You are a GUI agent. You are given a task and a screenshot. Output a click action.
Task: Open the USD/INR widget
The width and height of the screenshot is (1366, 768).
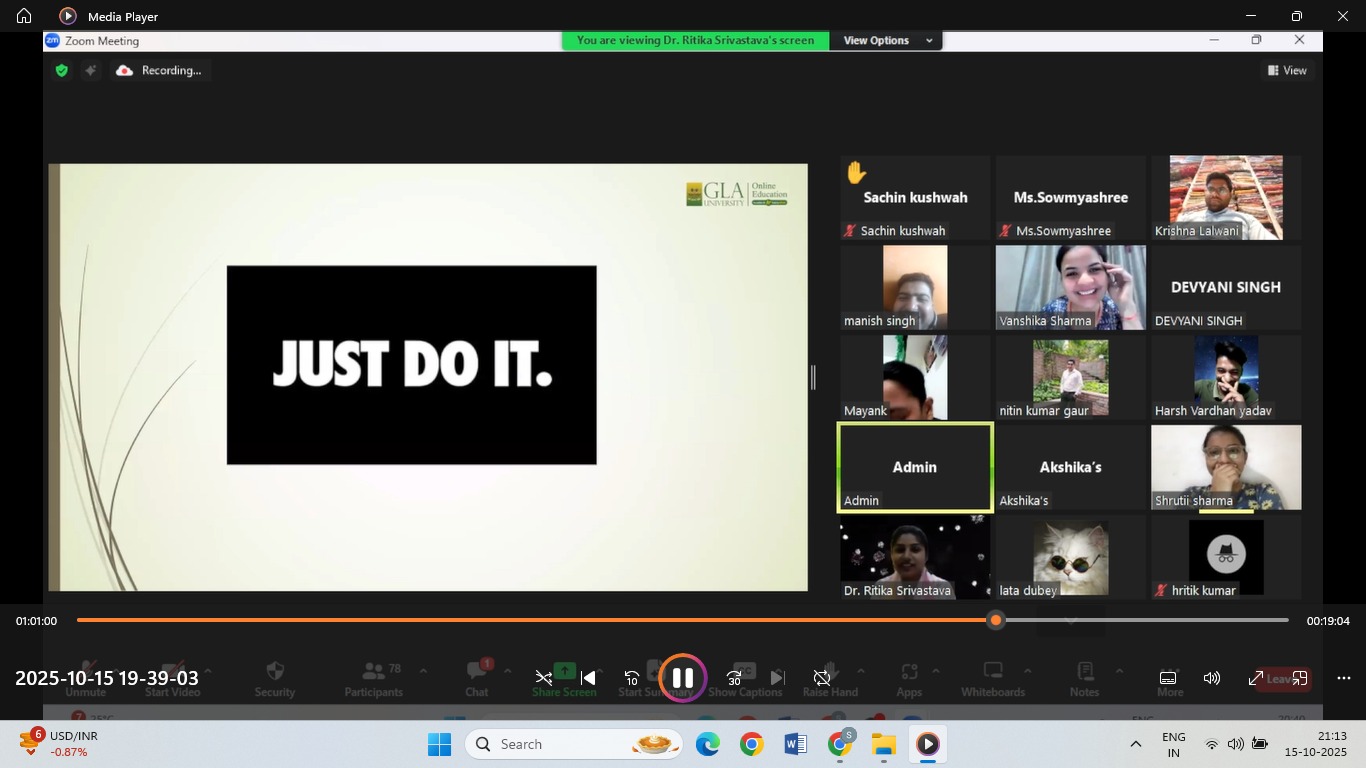tap(60, 744)
